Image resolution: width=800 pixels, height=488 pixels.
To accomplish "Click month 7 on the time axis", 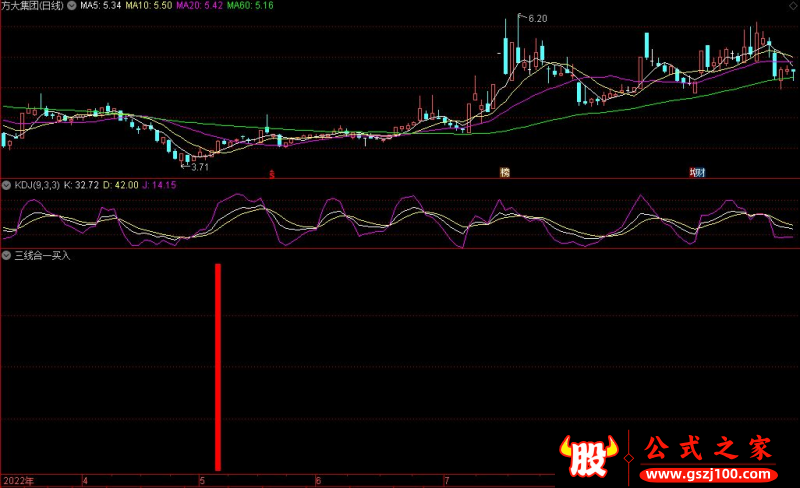I will click(446, 481).
